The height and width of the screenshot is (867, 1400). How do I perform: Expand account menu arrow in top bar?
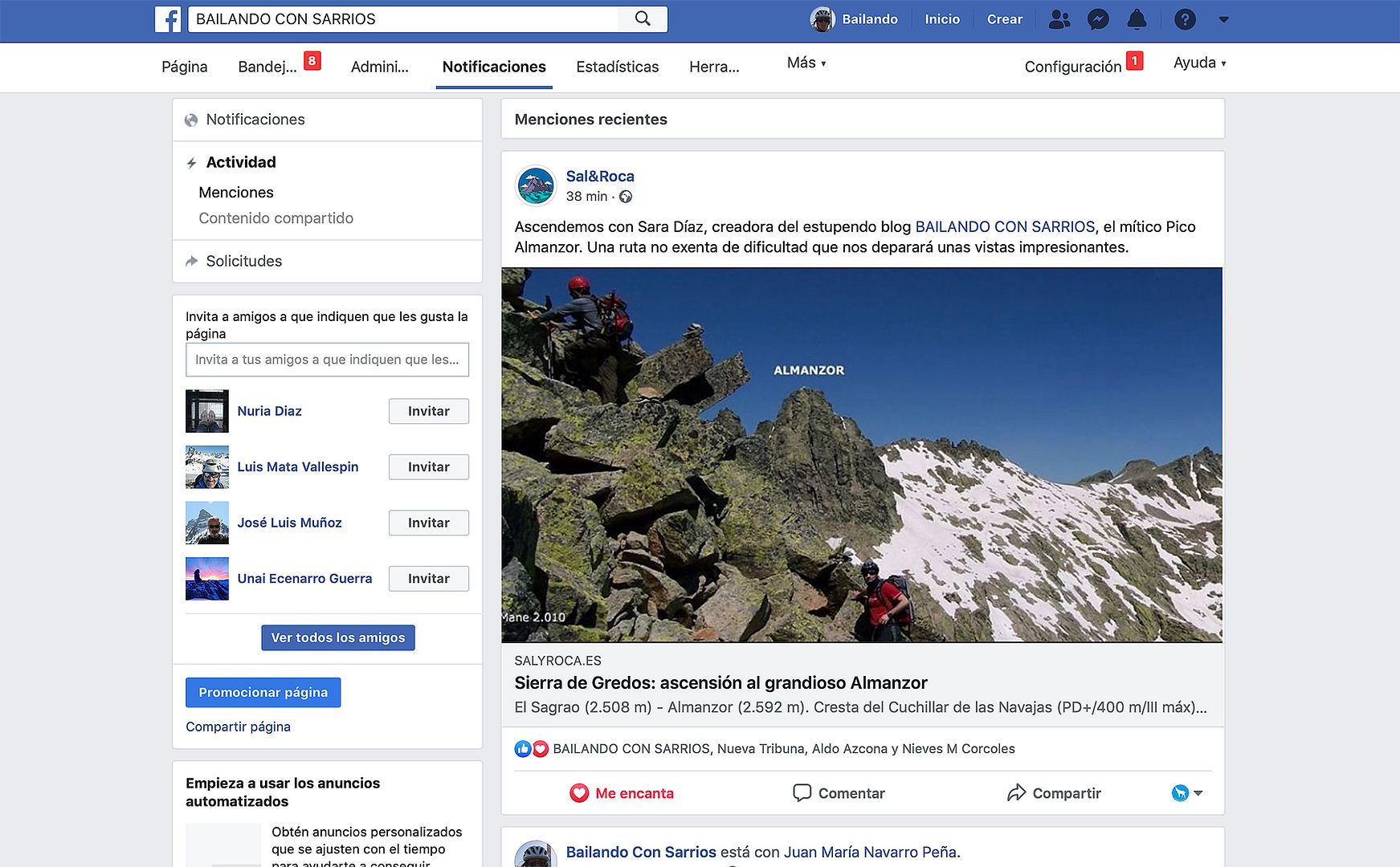(x=1223, y=19)
